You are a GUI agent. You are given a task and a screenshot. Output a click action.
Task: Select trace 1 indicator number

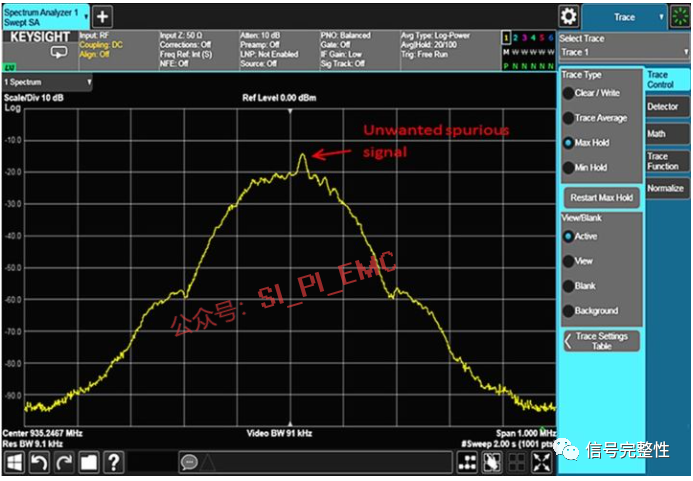pos(506,38)
